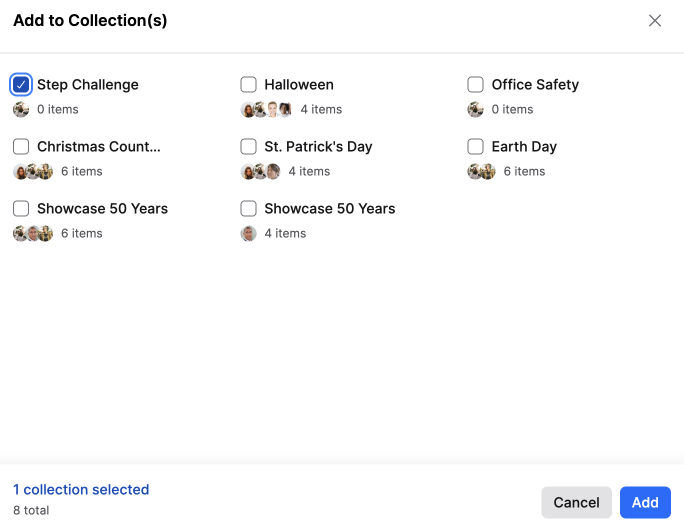Close the Add to Collection(s) dialog
684x530 pixels.
(x=654, y=21)
